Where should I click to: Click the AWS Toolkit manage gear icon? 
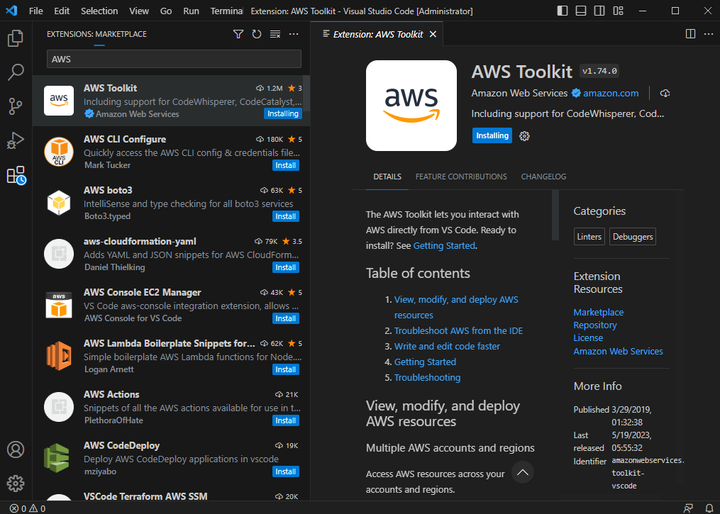(x=525, y=136)
